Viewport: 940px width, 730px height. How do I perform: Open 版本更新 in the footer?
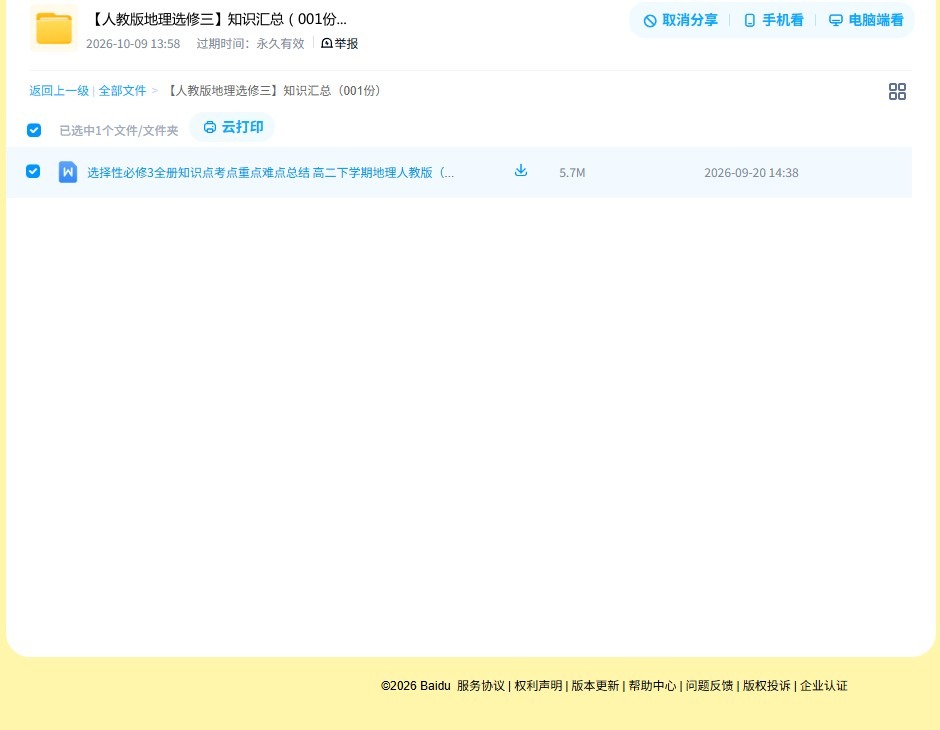(595, 686)
